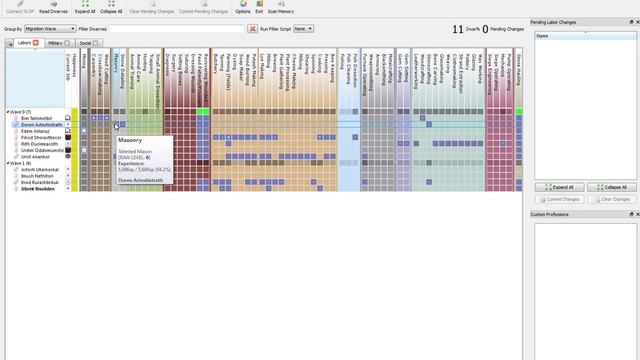Screen dimensions: 640x360
Task: Click the red square icon on Labors tab
Action: pos(36,42)
